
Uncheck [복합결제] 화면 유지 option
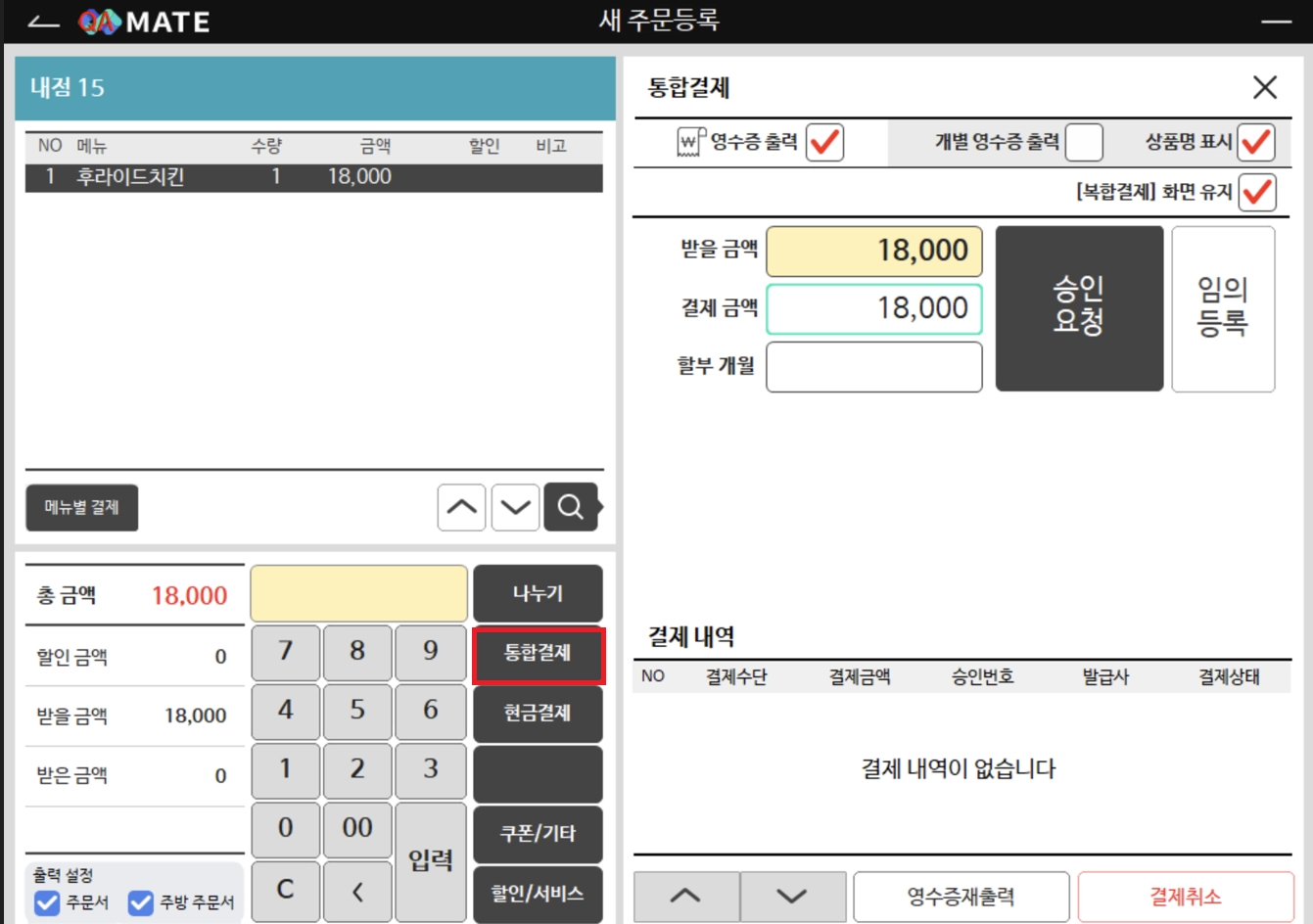pyautogui.click(x=1256, y=191)
